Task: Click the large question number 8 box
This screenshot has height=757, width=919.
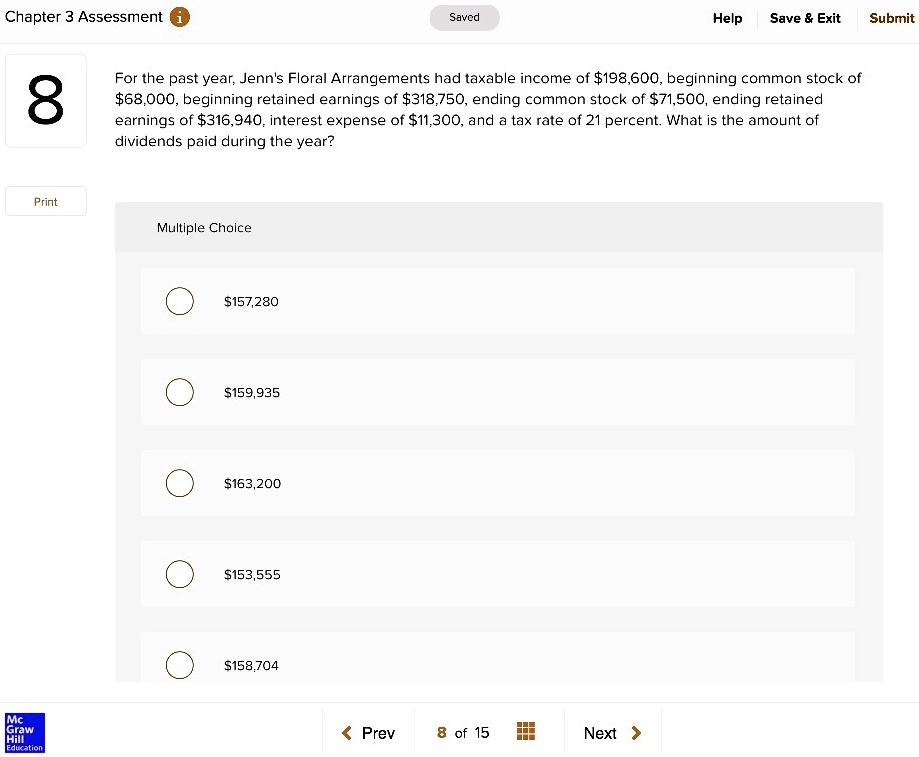Action: (x=46, y=101)
